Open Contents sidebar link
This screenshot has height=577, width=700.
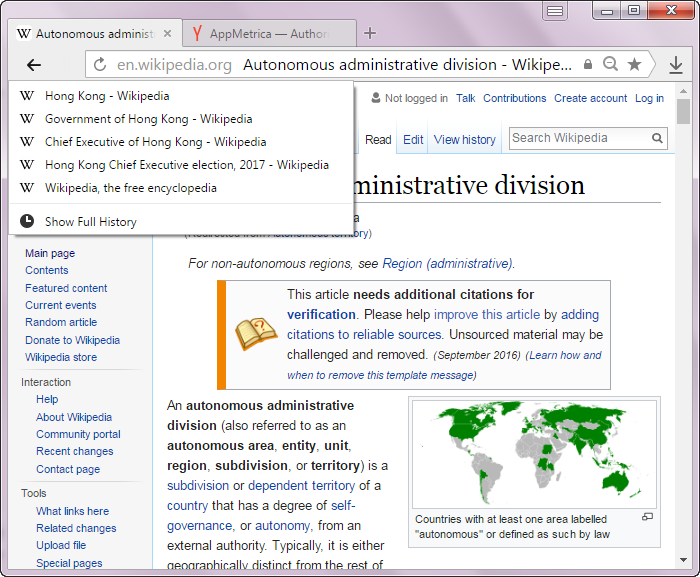tap(46, 270)
